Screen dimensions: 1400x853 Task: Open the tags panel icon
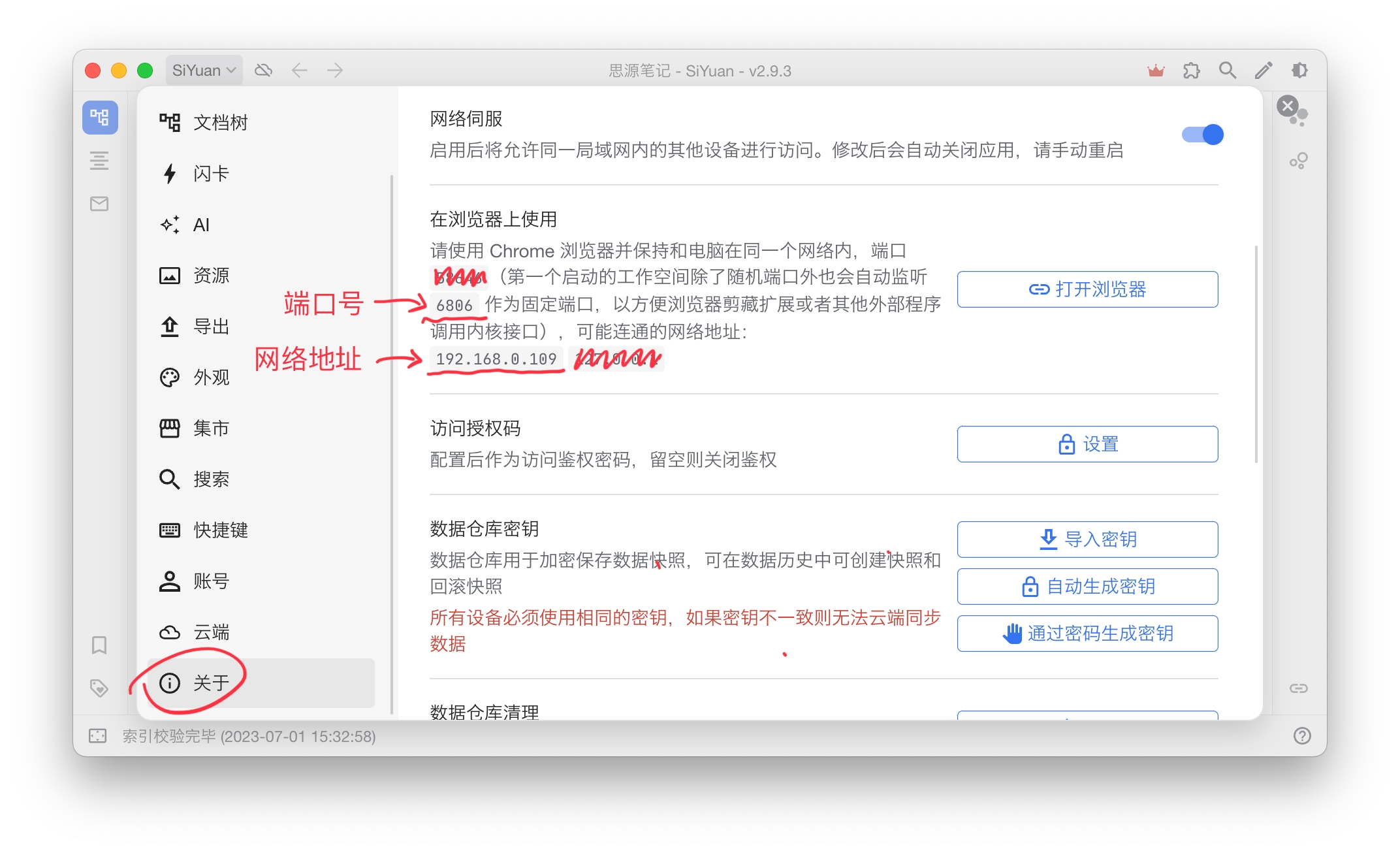[99, 688]
